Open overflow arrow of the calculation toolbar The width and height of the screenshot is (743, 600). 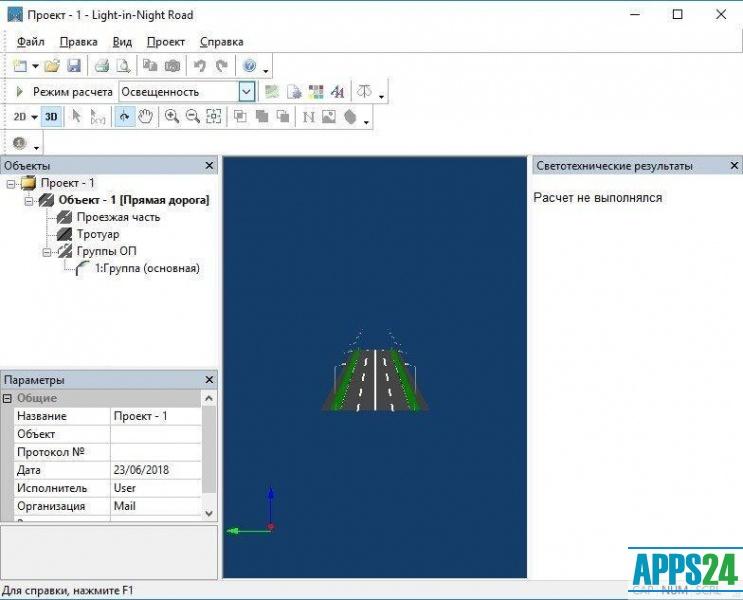click(x=381, y=97)
